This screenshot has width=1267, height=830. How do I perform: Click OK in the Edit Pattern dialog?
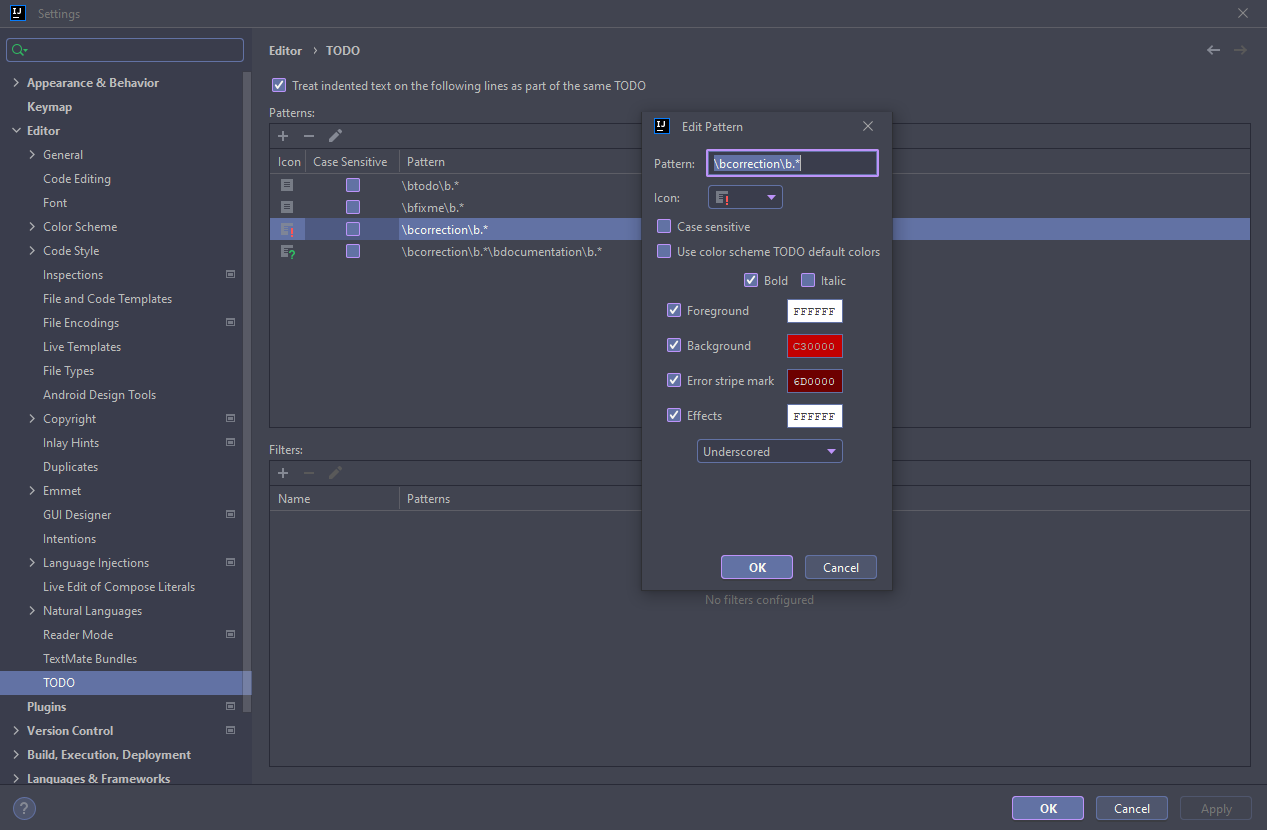(757, 567)
